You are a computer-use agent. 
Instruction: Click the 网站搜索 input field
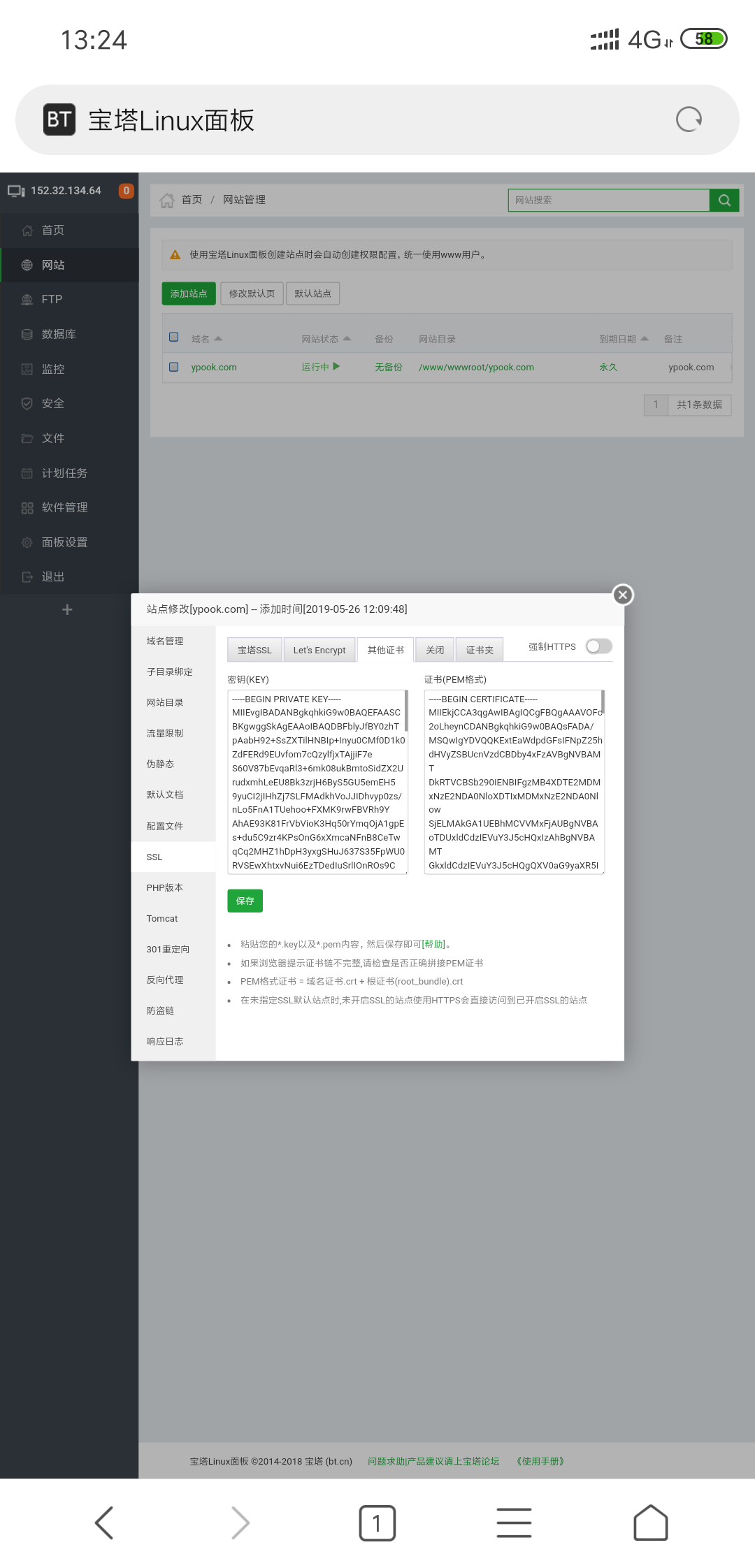click(609, 200)
